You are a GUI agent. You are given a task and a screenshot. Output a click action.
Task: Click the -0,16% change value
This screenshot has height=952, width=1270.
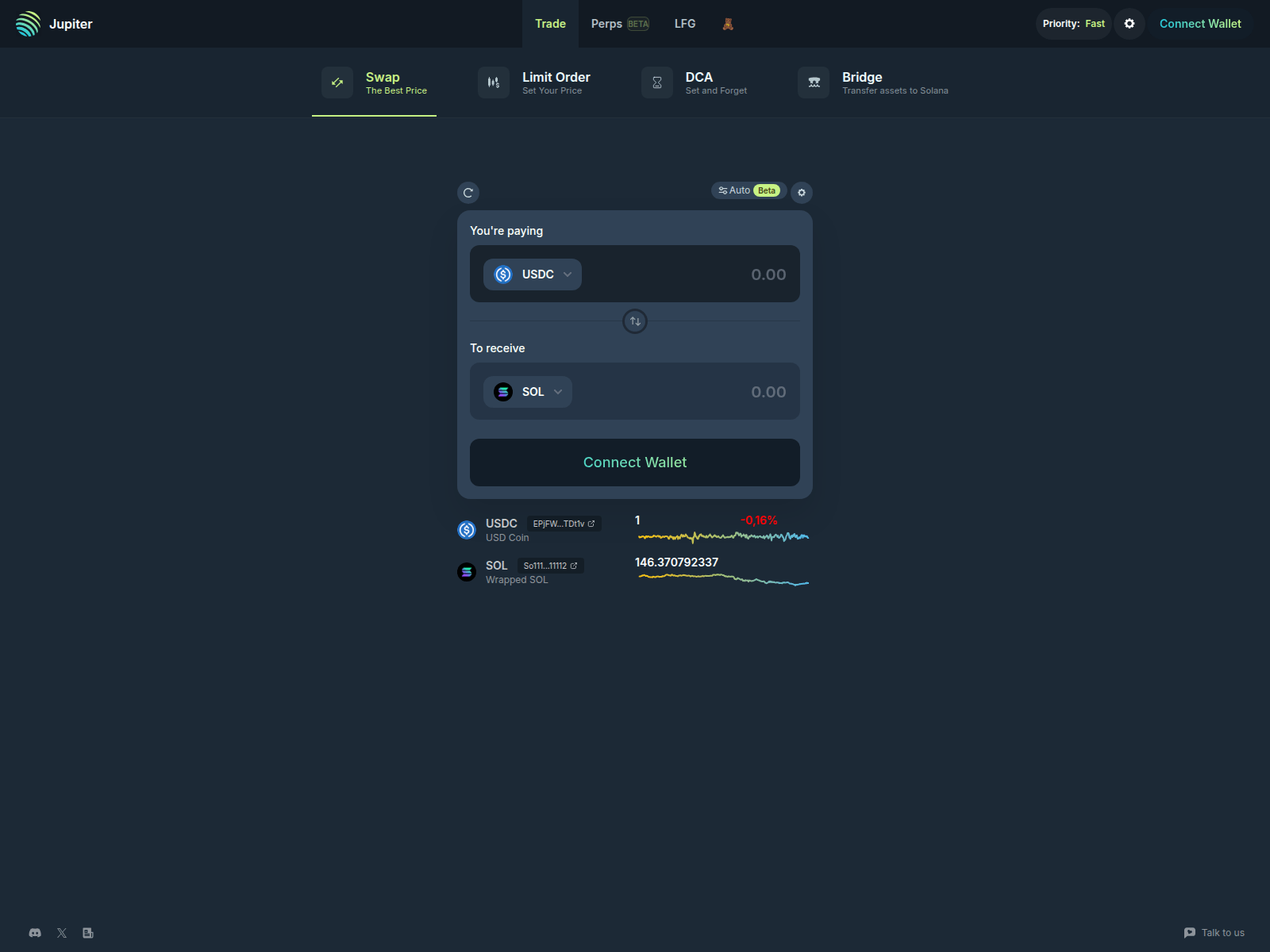click(x=759, y=520)
